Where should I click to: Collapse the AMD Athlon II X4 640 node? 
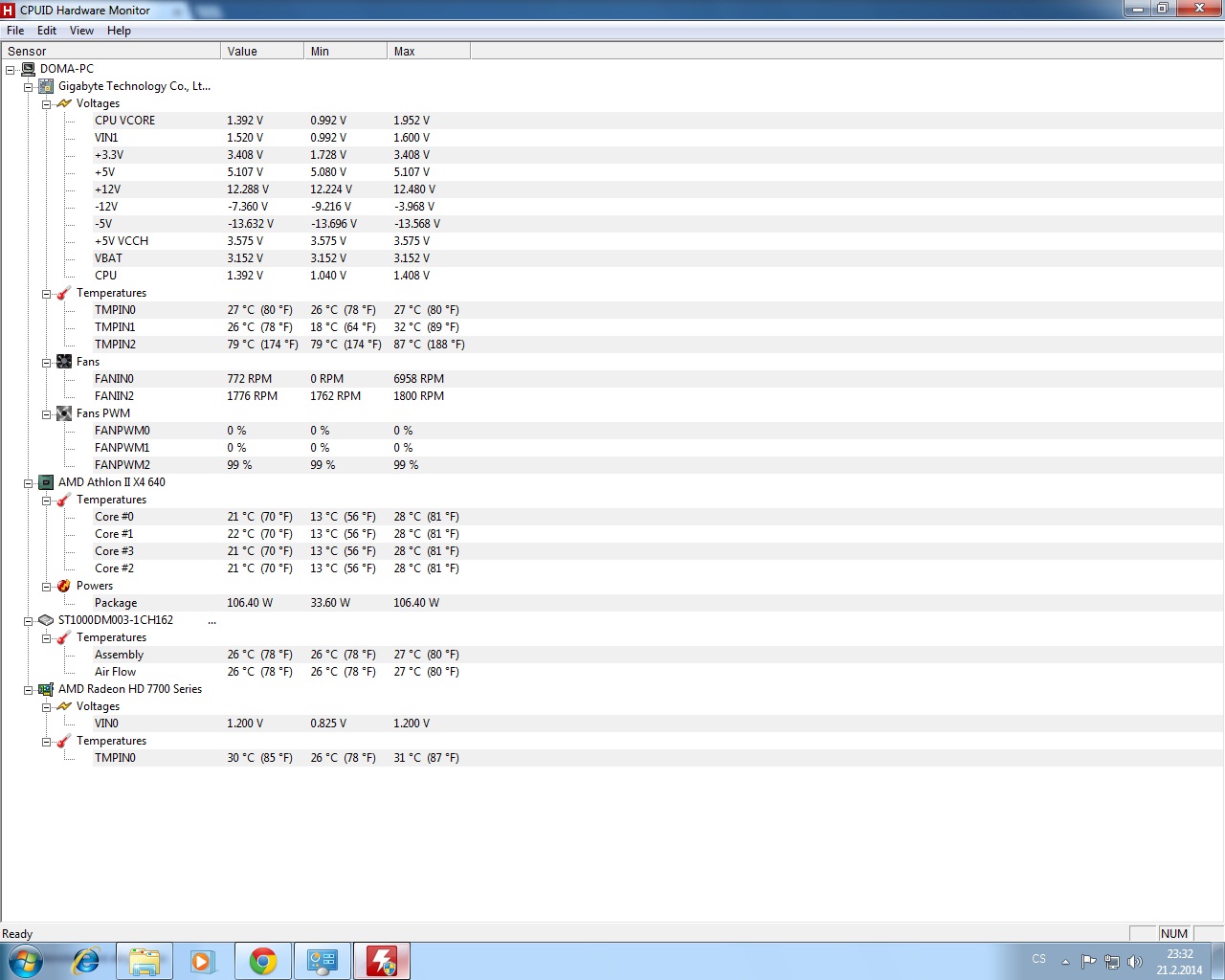coord(29,482)
